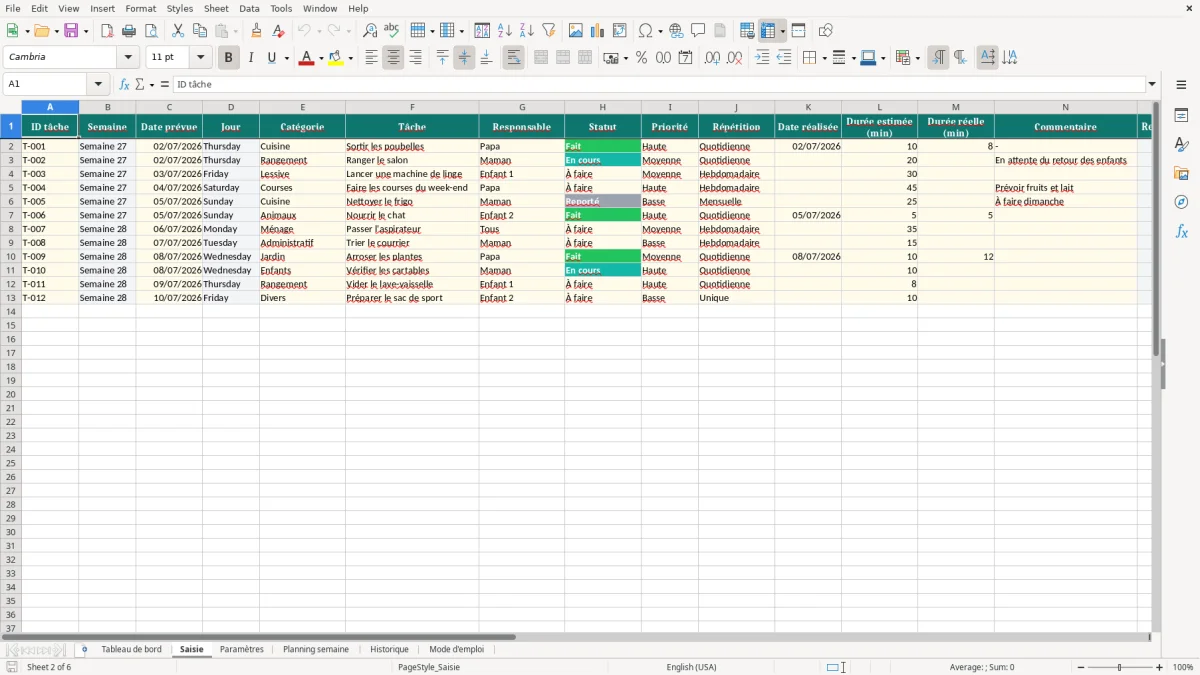Open the sidebar Navigator compass
This screenshot has width=1200, height=675.
[1181, 202]
